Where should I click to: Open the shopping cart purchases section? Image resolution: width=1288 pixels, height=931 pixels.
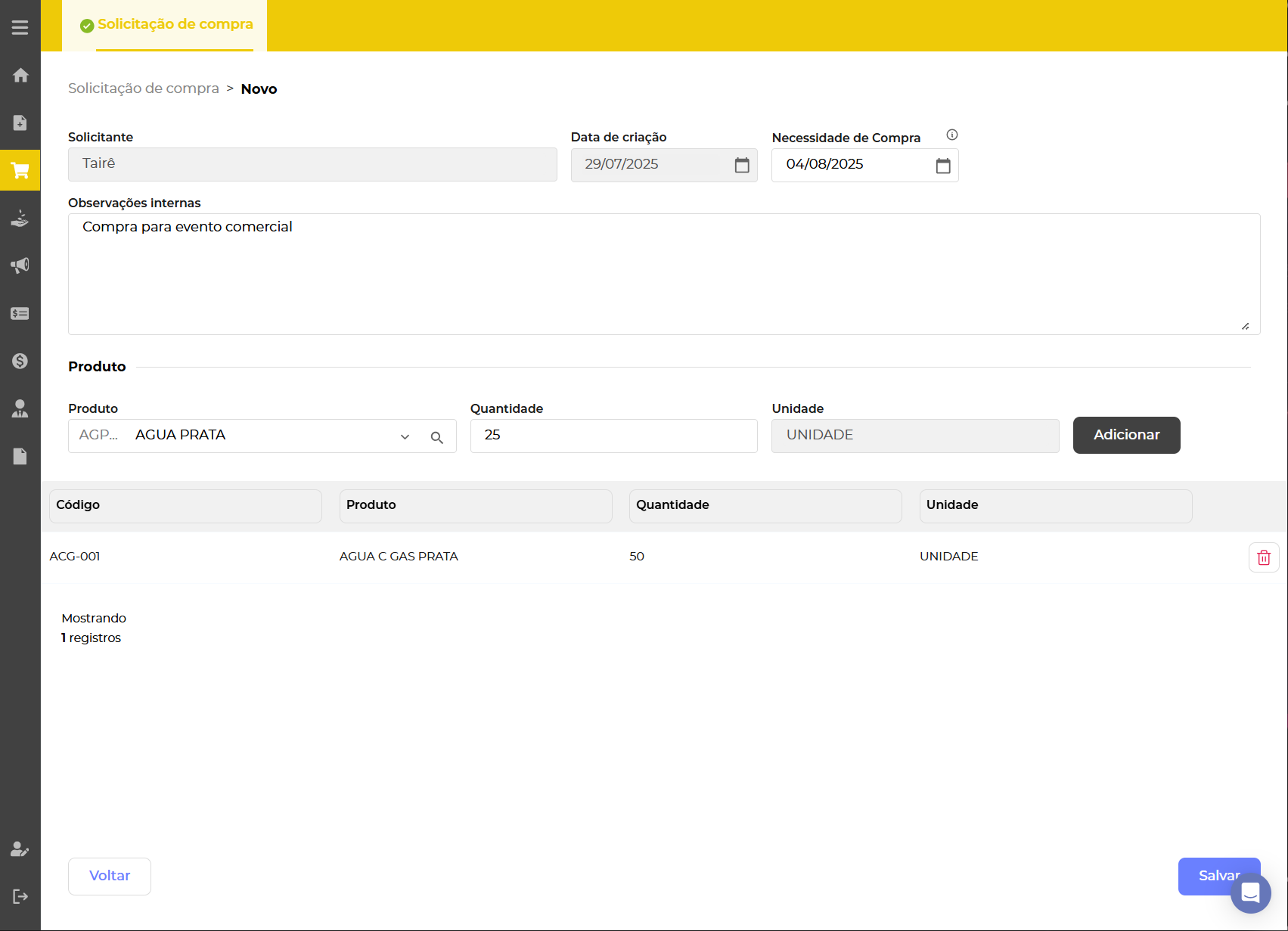pos(20,170)
